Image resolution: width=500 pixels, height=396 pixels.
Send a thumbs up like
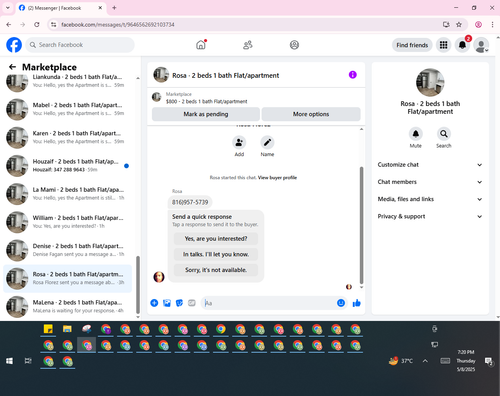[x=357, y=303]
